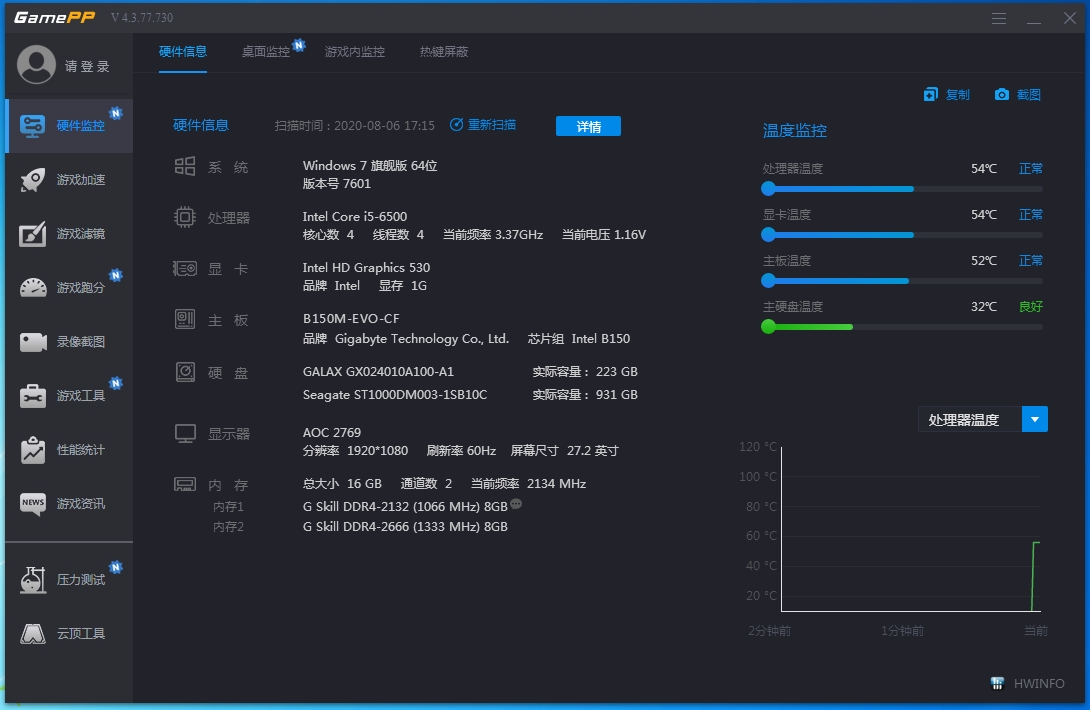
Task: Click the temperature chart area
Action: coord(911,529)
